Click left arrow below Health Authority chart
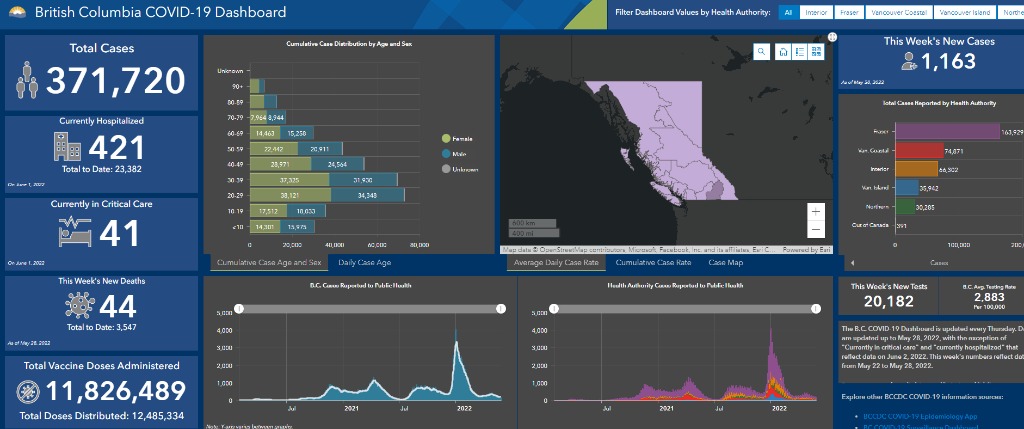The image size is (1024, 429). pos(852,263)
